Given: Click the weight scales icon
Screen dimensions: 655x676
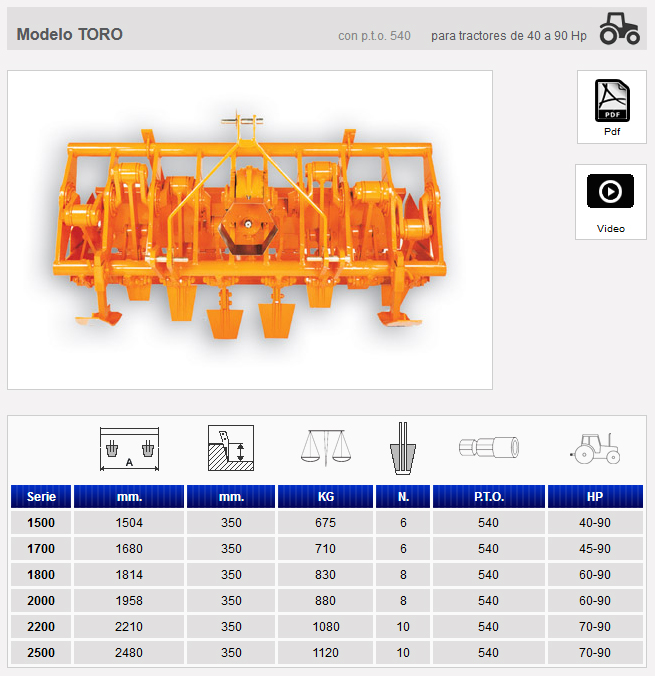Looking at the screenshot, I should click(x=326, y=448).
